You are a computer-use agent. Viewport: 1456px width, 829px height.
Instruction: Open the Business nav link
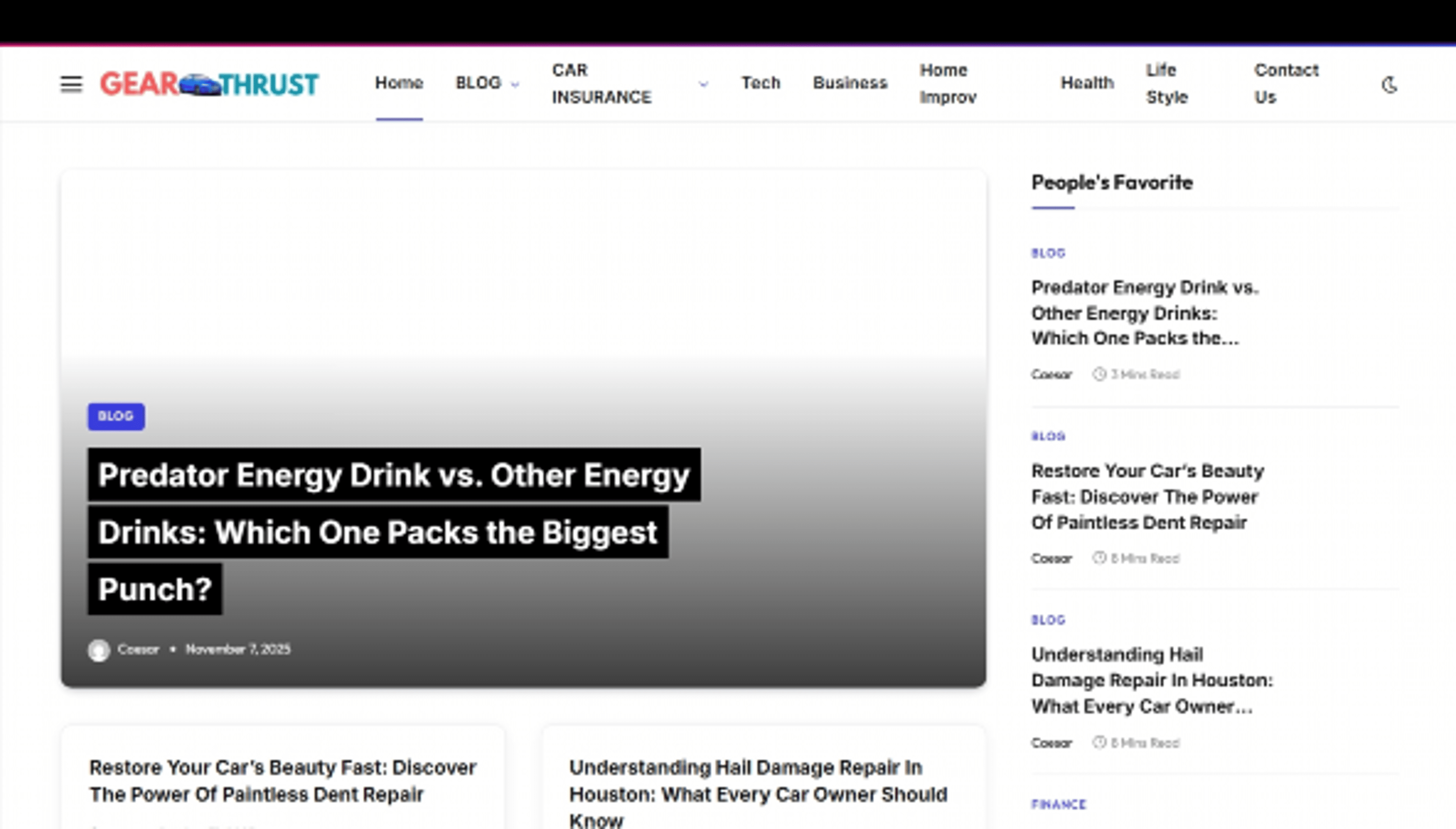(850, 83)
